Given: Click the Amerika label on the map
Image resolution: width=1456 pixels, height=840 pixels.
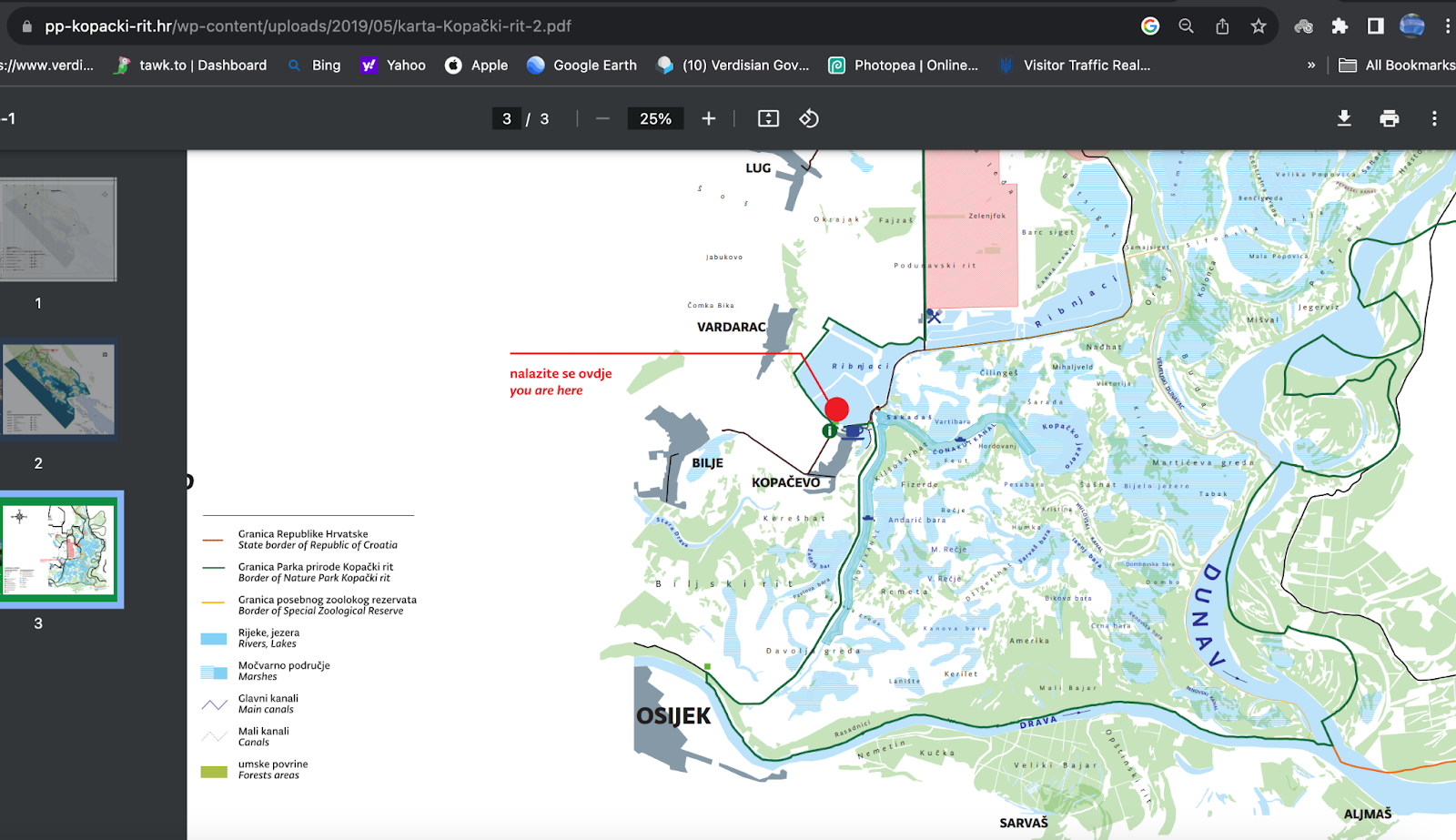Looking at the screenshot, I should (x=1029, y=641).
